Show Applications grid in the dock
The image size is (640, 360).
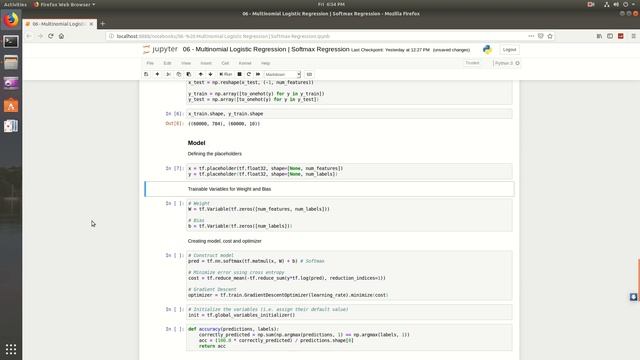(x=11, y=349)
